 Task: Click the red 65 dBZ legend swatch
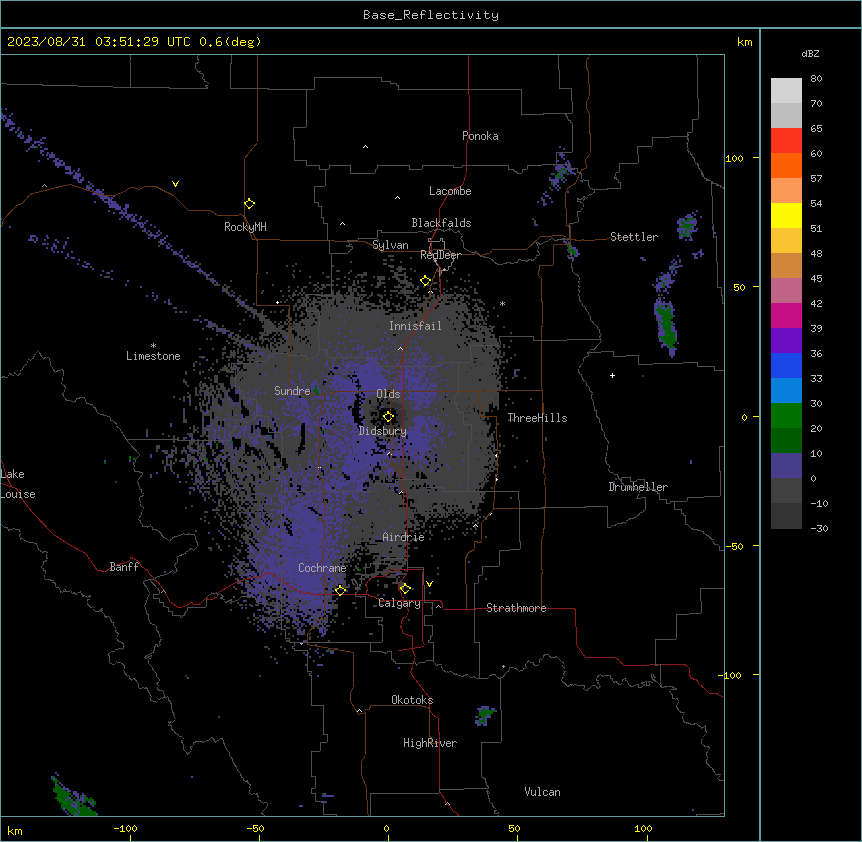[x=786, y=140]
